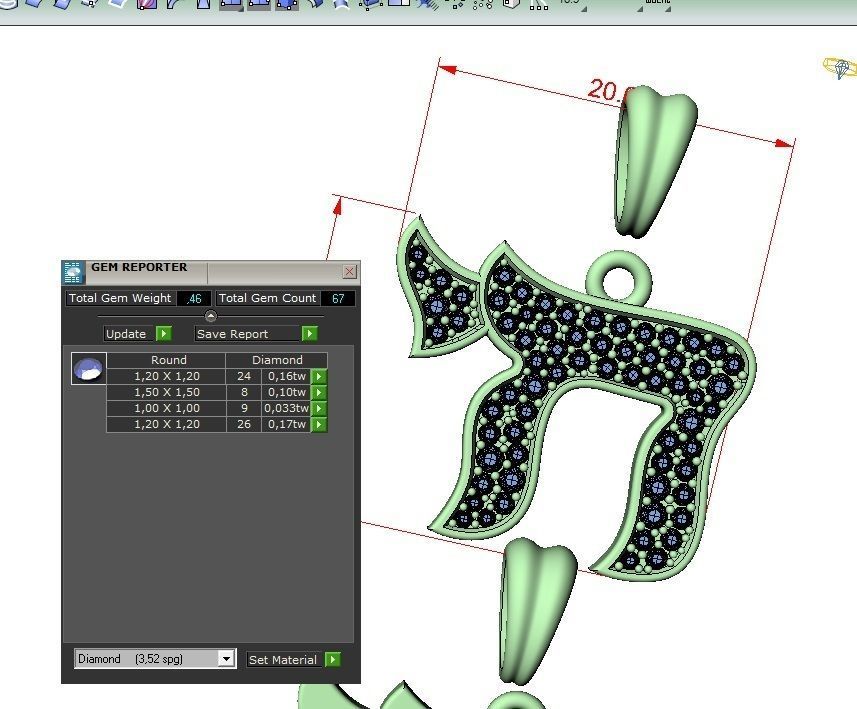Click the 0,10tw weight cell
The image size is (857, 709).
click(286, 392)
